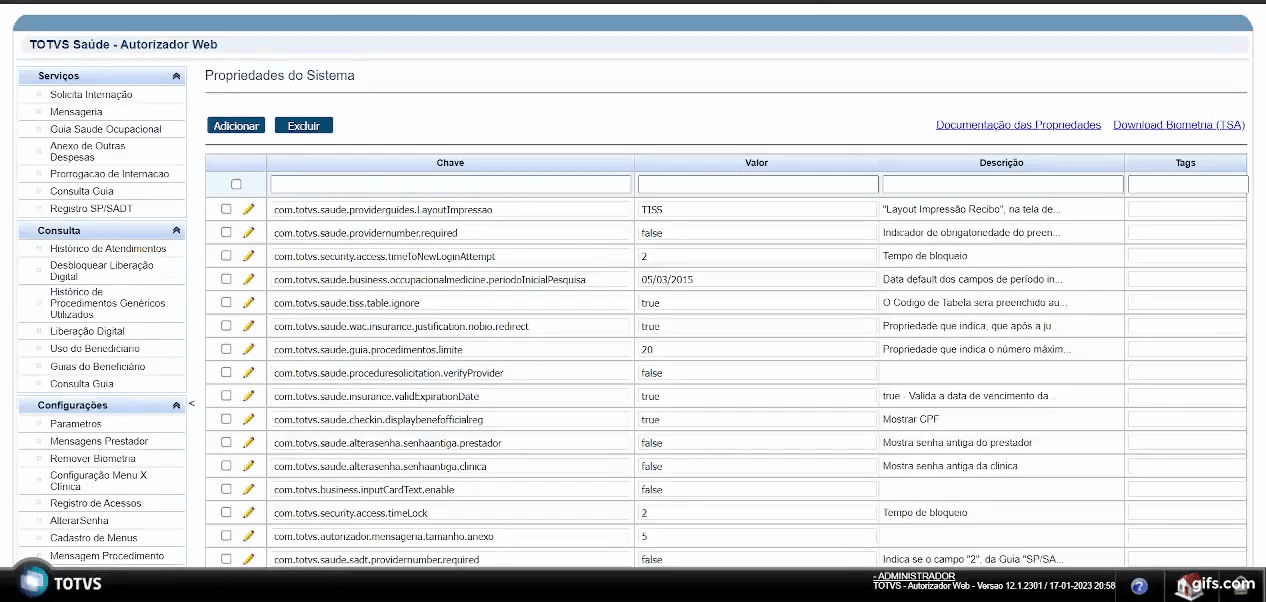Click the TOTVS logo in bottom bar
This screenshot has width=1266, height=602.
[60, 584]
